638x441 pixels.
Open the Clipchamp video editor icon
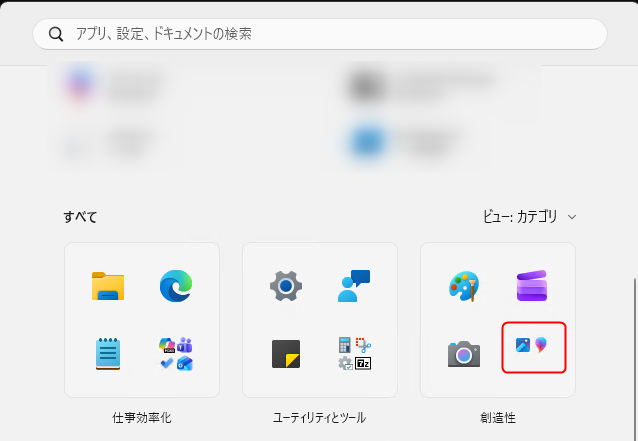(x=532, y=286)
